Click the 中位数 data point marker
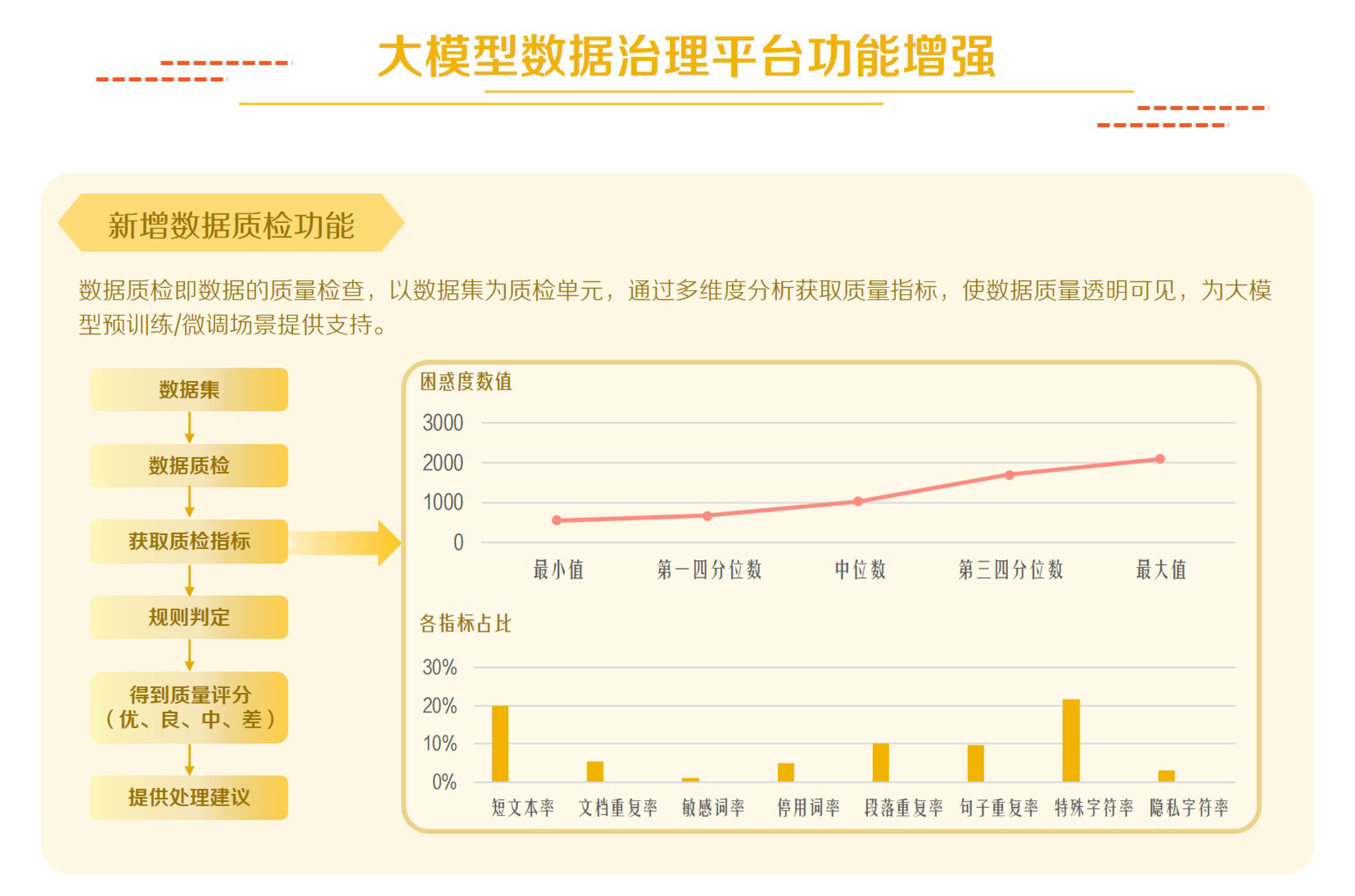The image size is (1355, 896). pos(858,502)
